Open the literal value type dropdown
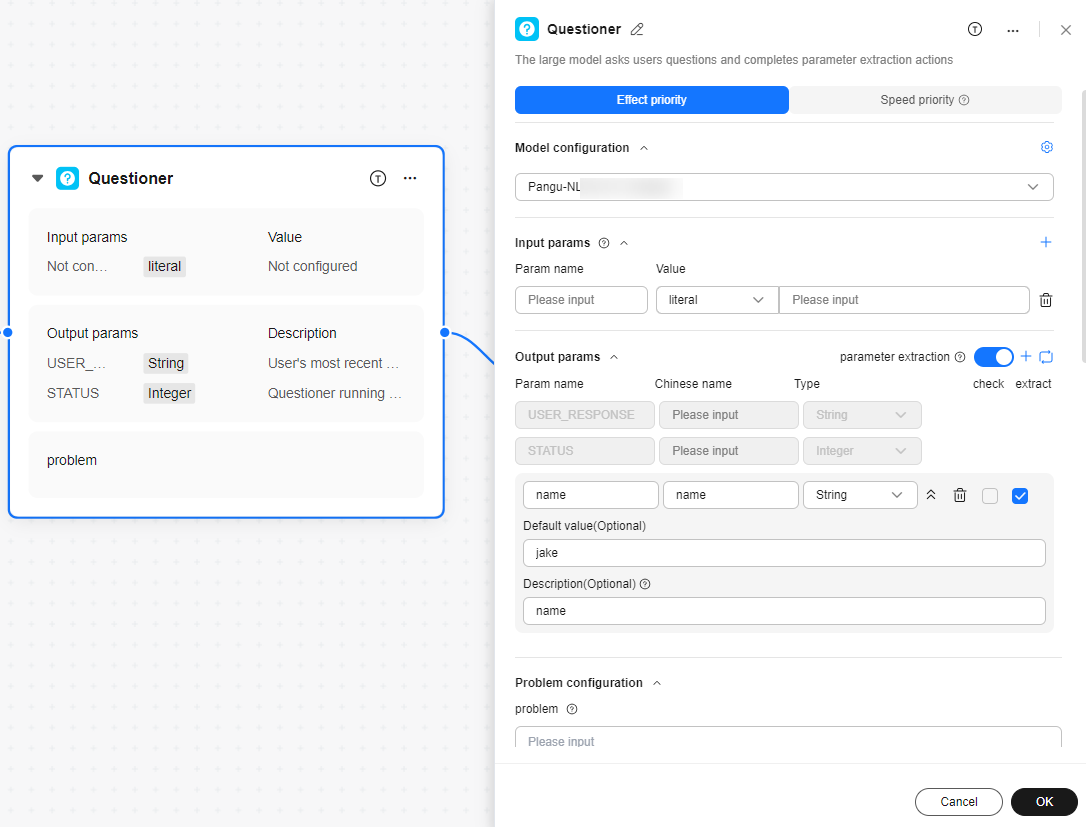 tap(716, 300)
